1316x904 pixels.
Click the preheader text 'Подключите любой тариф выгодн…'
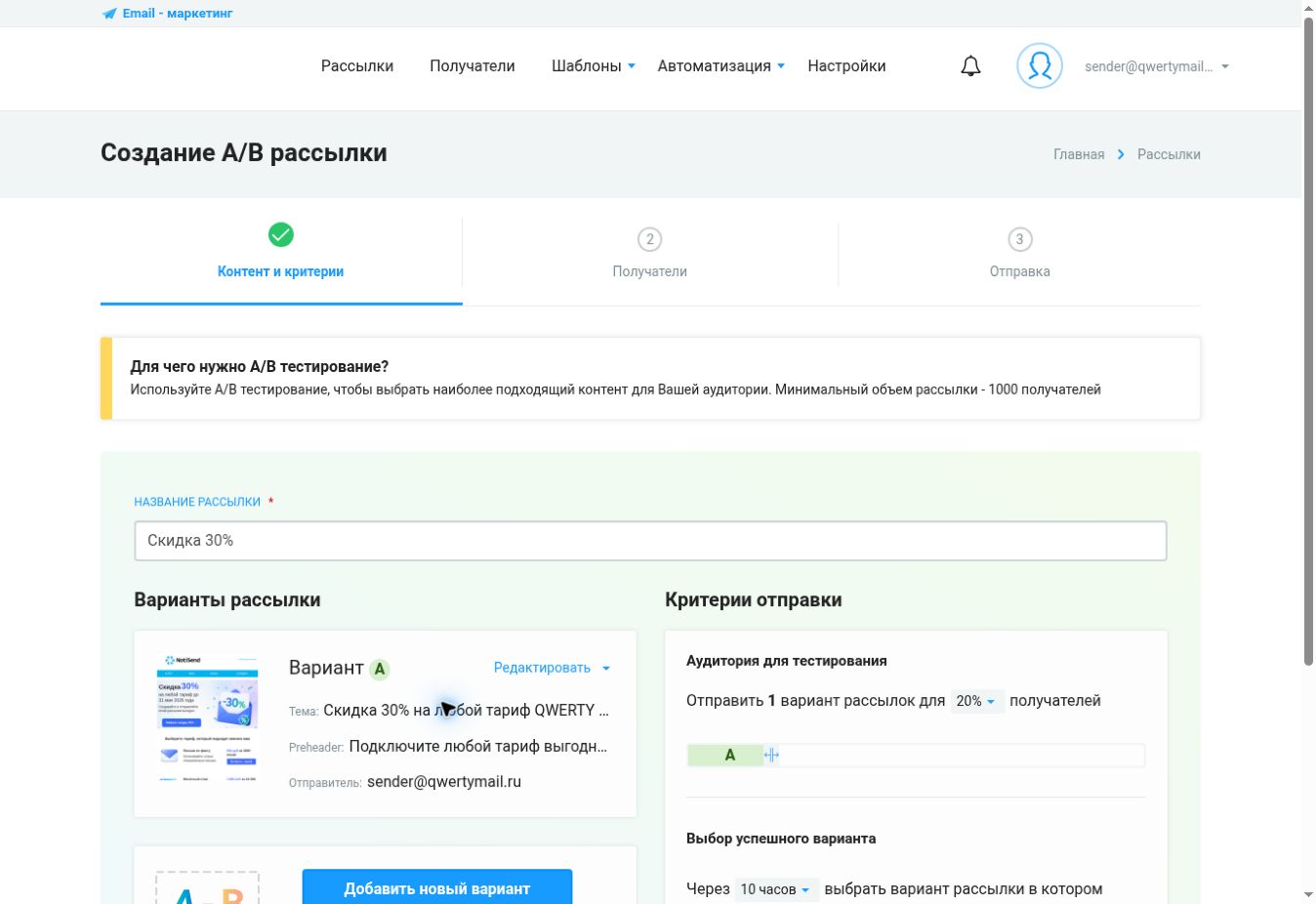point(478,747)
